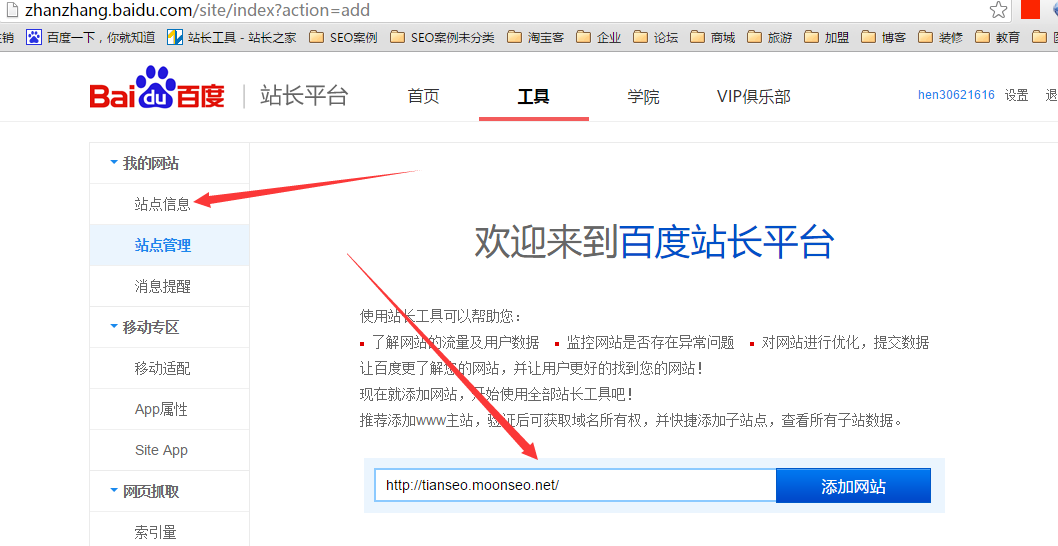Click the 站长平台 title link

(x=304, y=96)
